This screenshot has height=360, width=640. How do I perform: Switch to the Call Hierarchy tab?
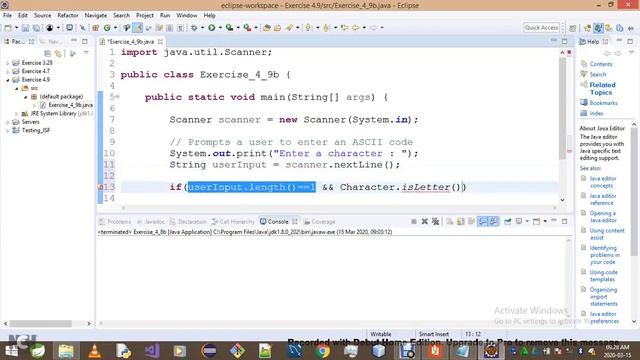pyautogui.click(x=233, y=222)
